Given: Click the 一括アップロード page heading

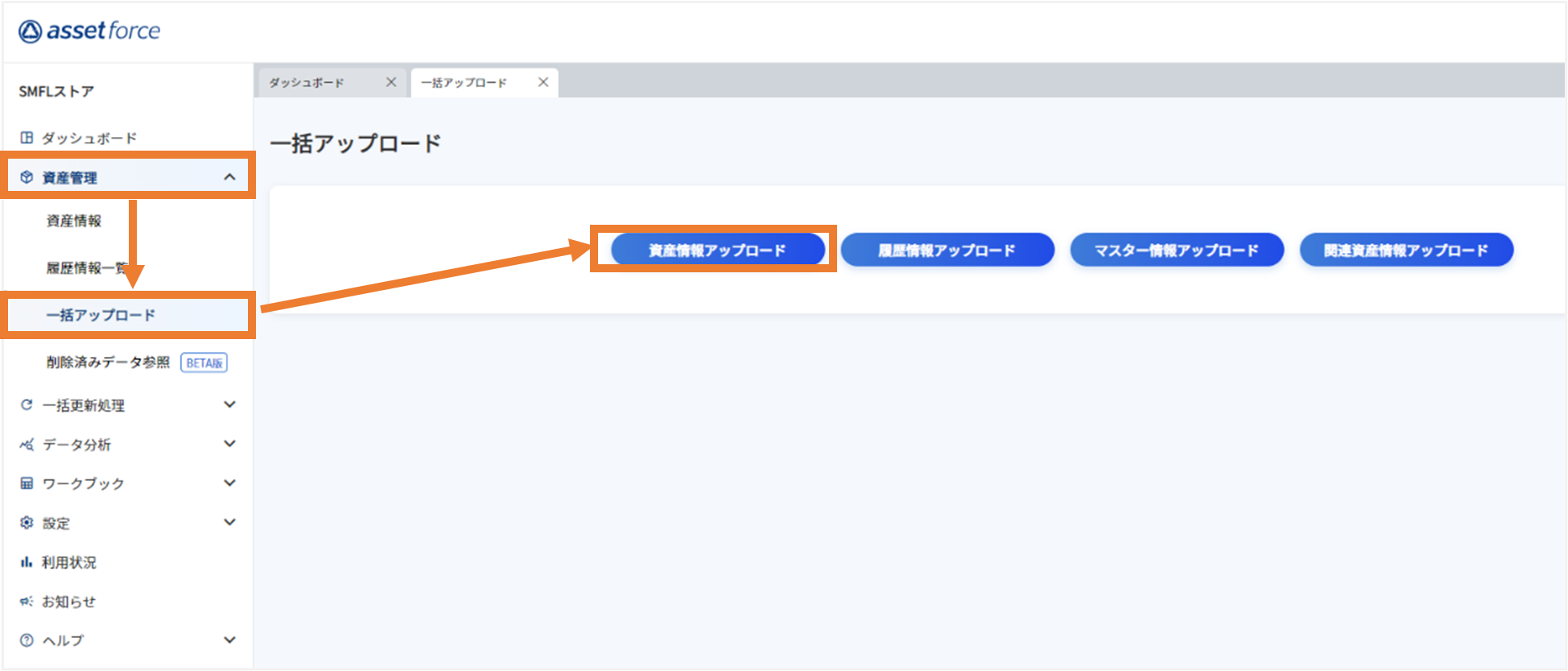Looking at the screenshot, I should 356,143.
